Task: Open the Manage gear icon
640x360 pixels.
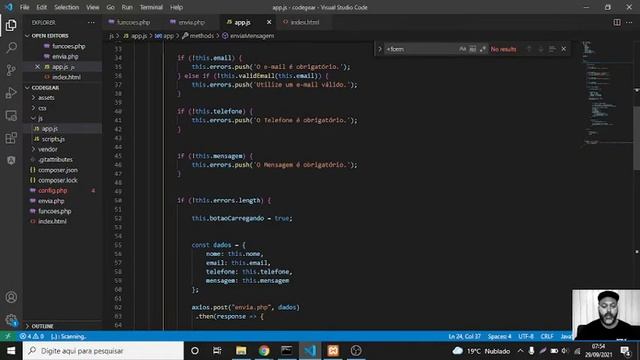Action: pyautogui.click(x=11, y=320)
